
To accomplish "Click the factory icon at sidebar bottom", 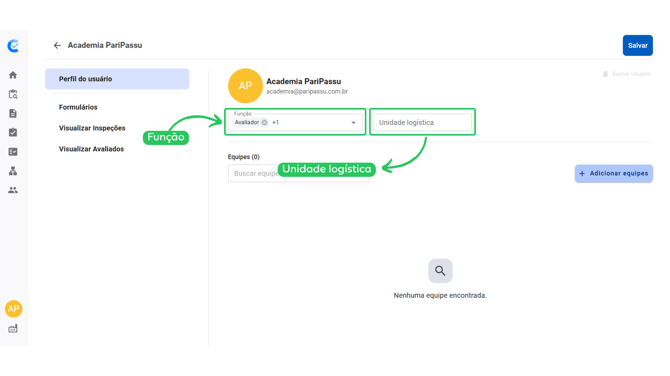I will [x=13, y=329].
